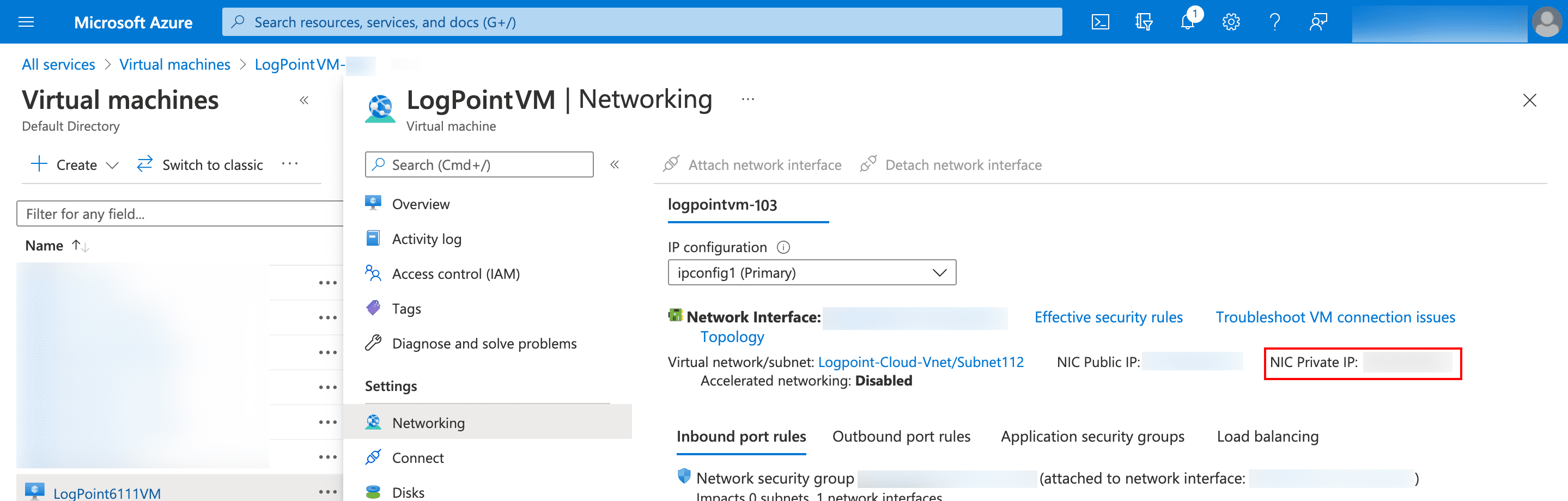The image size is (1568, 501).
Task: Open the Overview blade for LogPointVM
Action: [421, 203]
